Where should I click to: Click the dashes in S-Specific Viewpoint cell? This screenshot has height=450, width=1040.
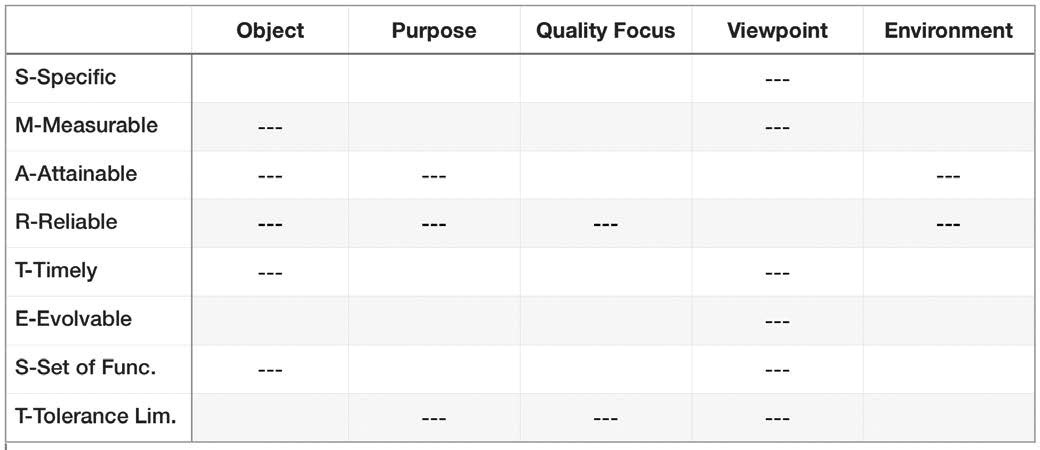pos(777,79)
